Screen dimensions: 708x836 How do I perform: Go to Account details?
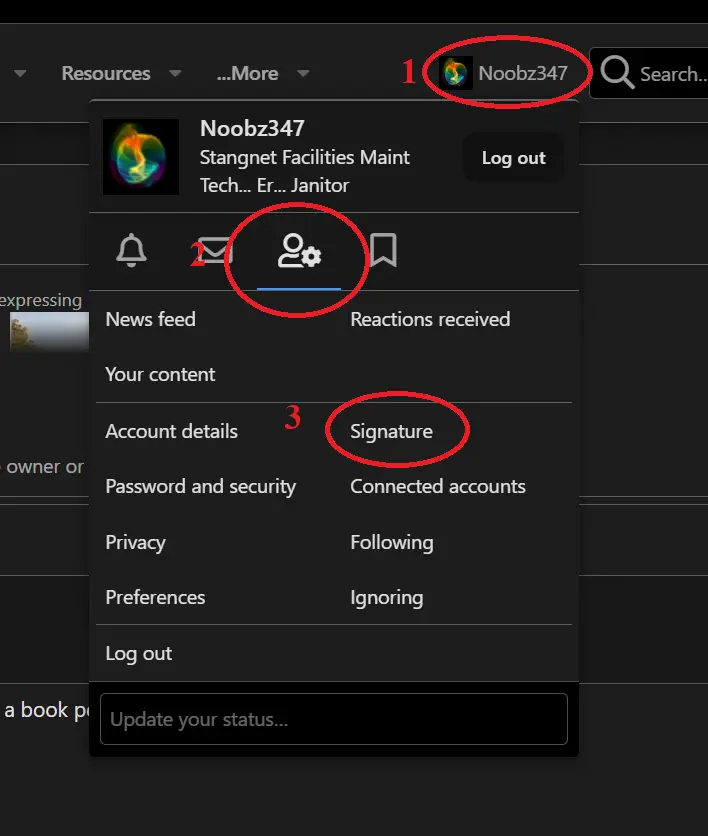point(171,431)
